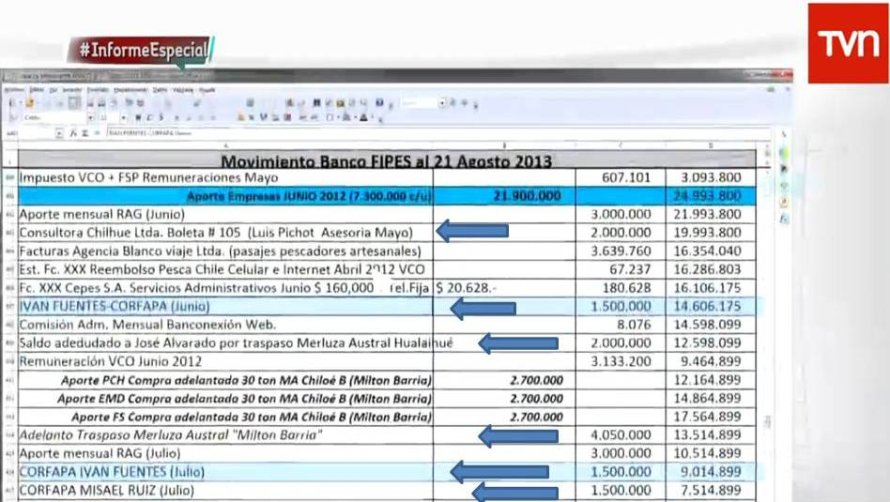The width and height of the screenshot is (890, 502).
Task: Select the value 180.628
Action: tap(620, 288)
